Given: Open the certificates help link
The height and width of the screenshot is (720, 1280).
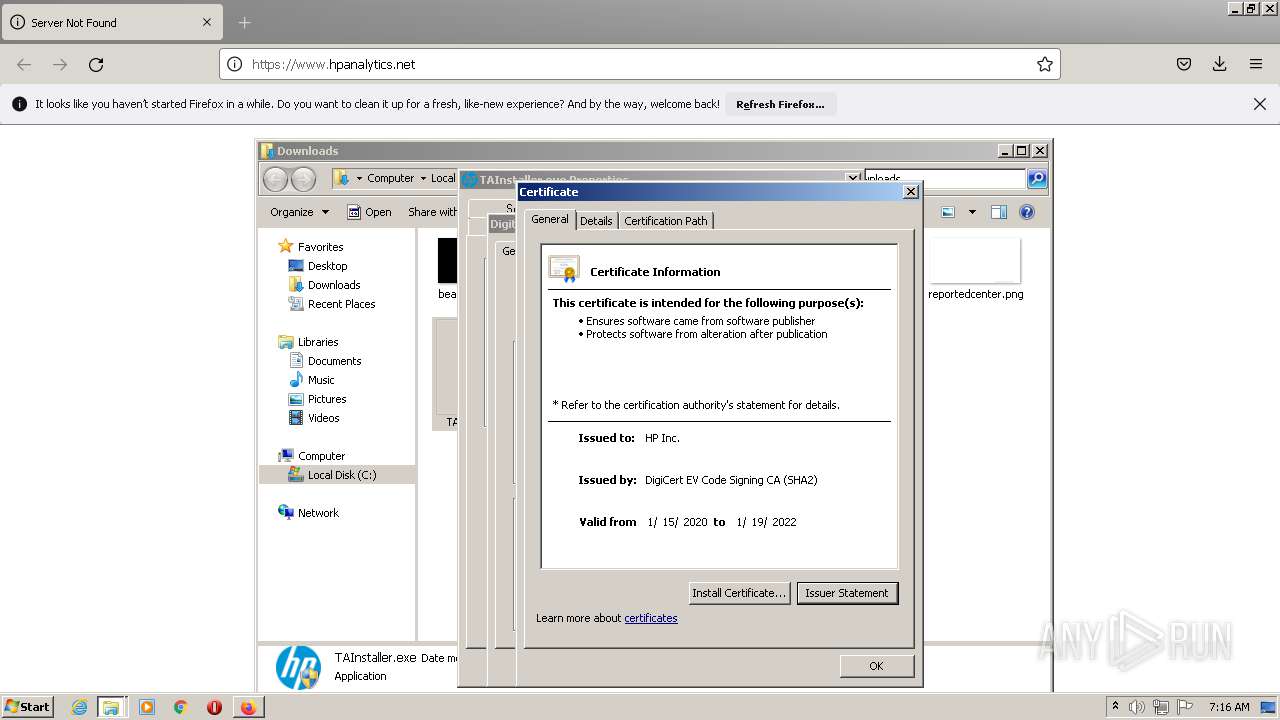Looking at the screenshot, I should 651,618.
